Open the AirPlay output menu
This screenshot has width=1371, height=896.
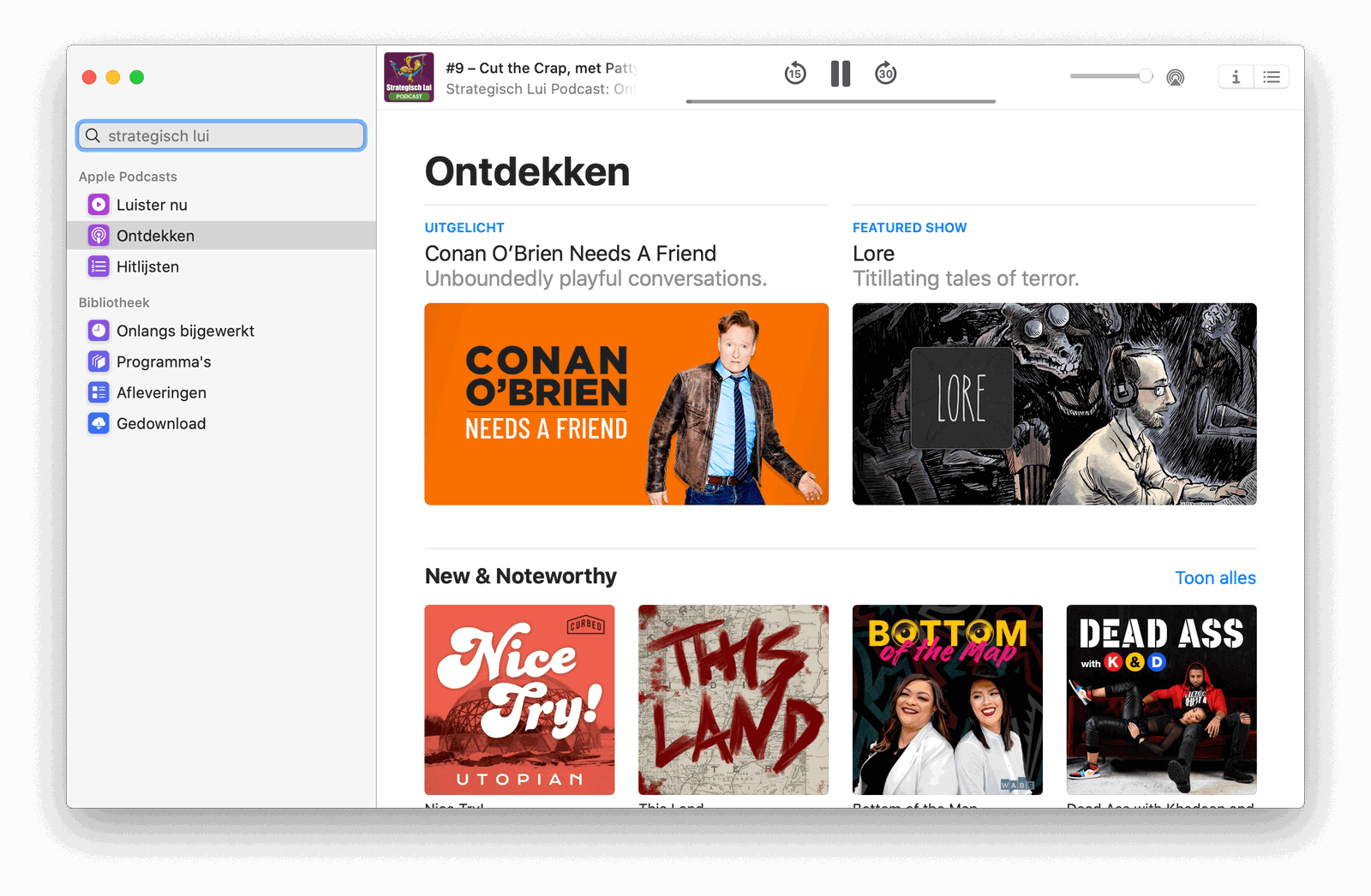1176,77
